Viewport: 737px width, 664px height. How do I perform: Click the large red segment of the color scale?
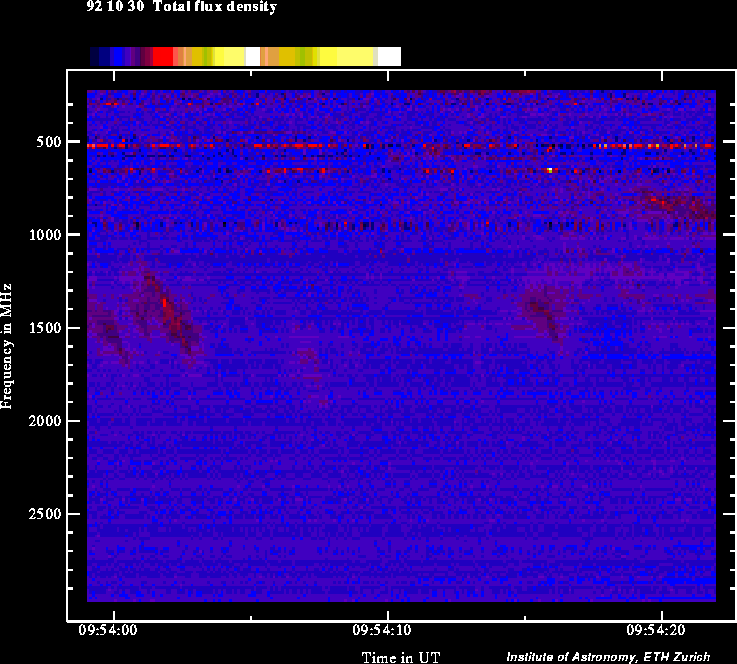[x=163, y=56]
